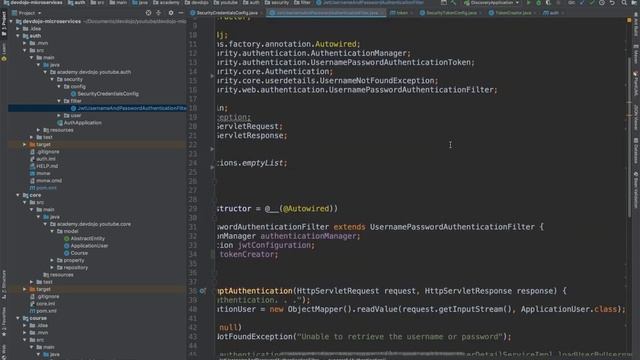Click the AbstractEntity class icon in the core model
This screenshot has height=360, width=640.
click(x=67, y=239)
